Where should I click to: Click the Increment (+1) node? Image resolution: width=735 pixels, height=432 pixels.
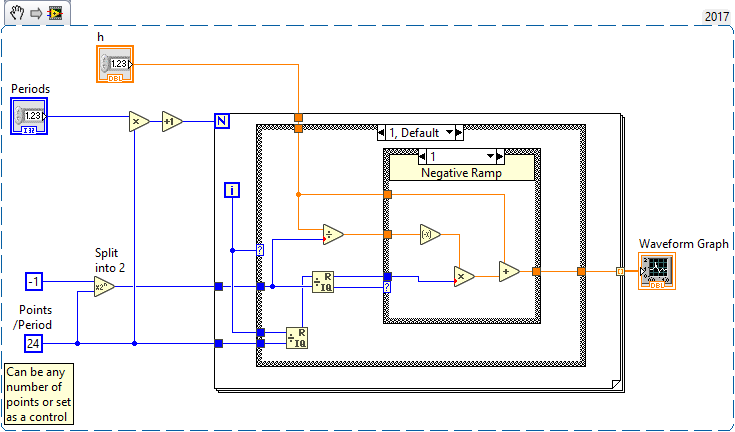[172, 121]
